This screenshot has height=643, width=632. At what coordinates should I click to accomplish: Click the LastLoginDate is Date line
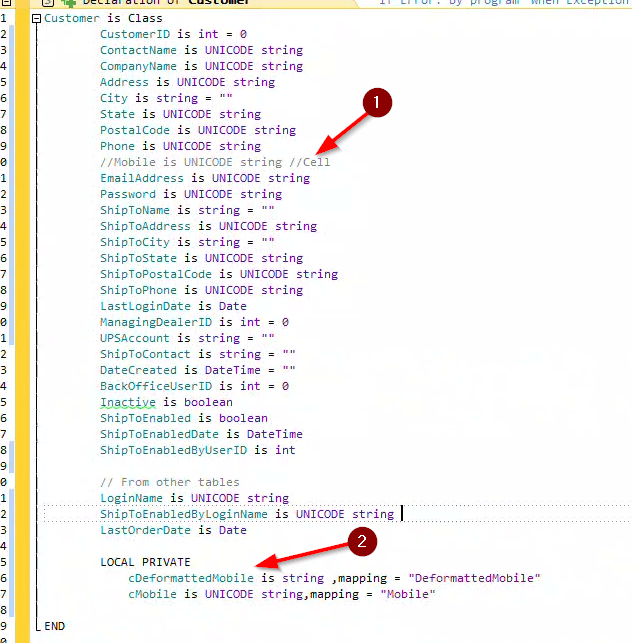pyautogui.click(x=173, y=306)
